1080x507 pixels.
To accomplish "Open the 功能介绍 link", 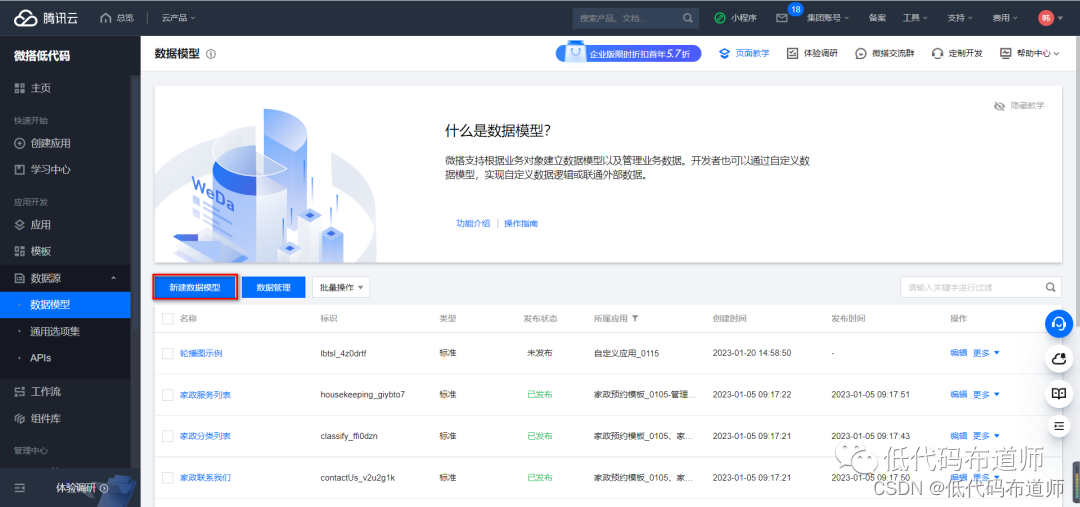I will (x=473, y=223).
